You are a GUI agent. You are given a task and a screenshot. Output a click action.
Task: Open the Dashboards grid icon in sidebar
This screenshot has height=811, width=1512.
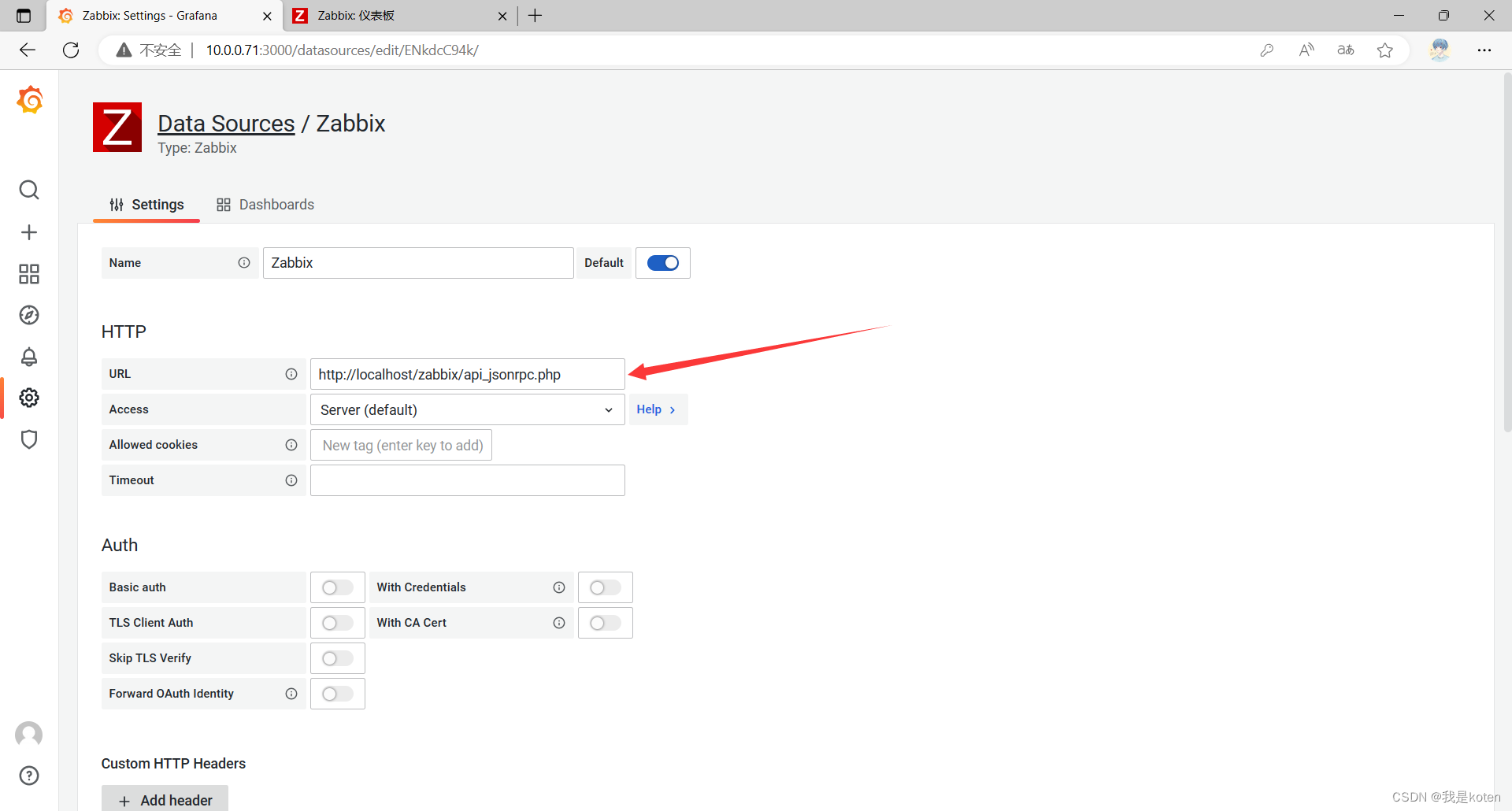[x=29, y=274]
